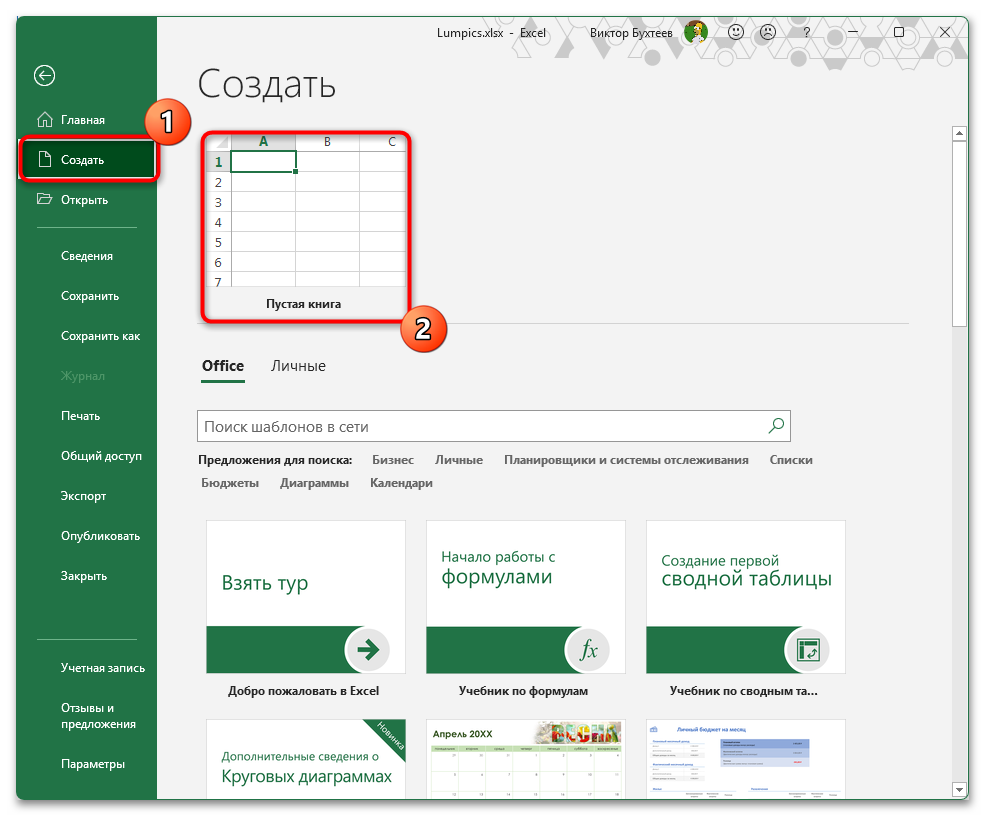Click the search magnifier in the template search bar
This screenshot has width=985, height=816.
(x=775, y=425)
